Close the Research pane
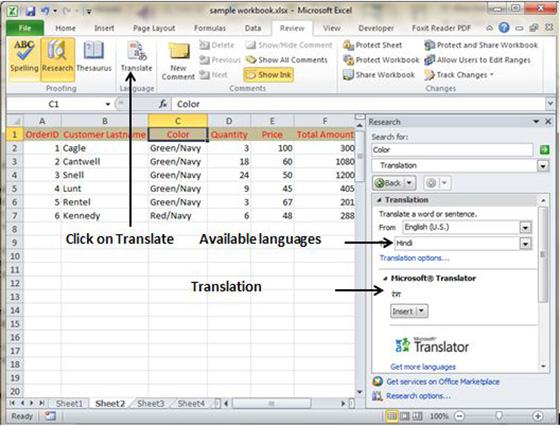This screenshot has width=560, height=427. coord(548,122)
